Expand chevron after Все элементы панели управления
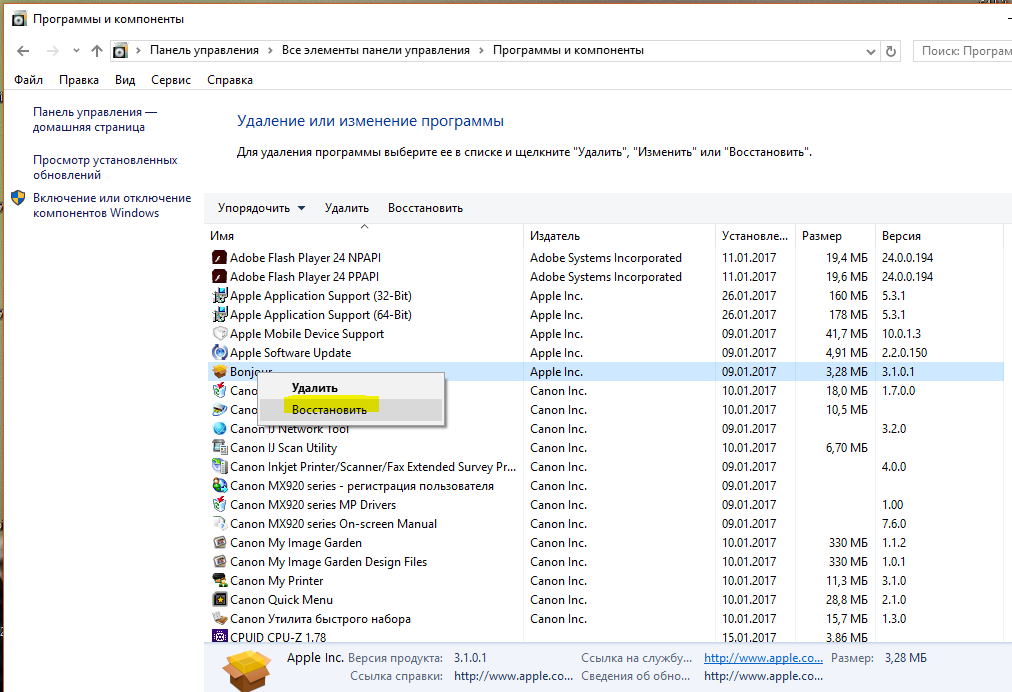 click(x=481, y=50)
